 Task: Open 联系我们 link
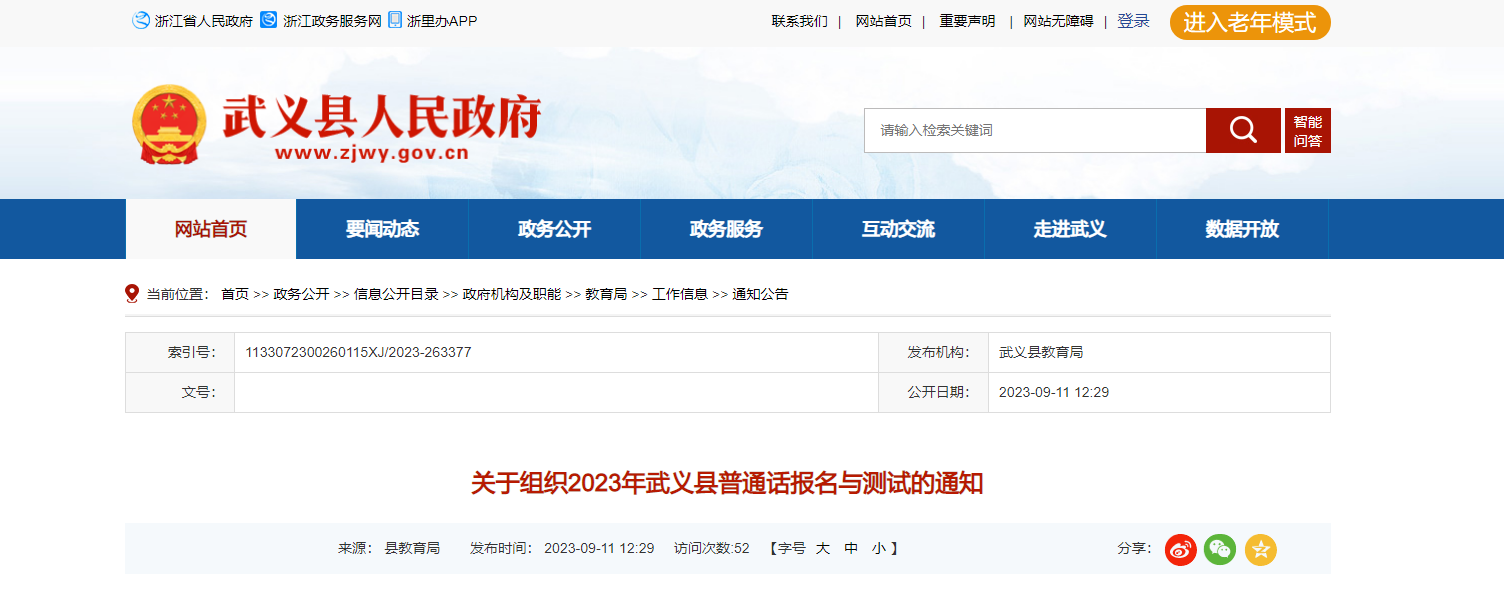click(x=800, y=21)
